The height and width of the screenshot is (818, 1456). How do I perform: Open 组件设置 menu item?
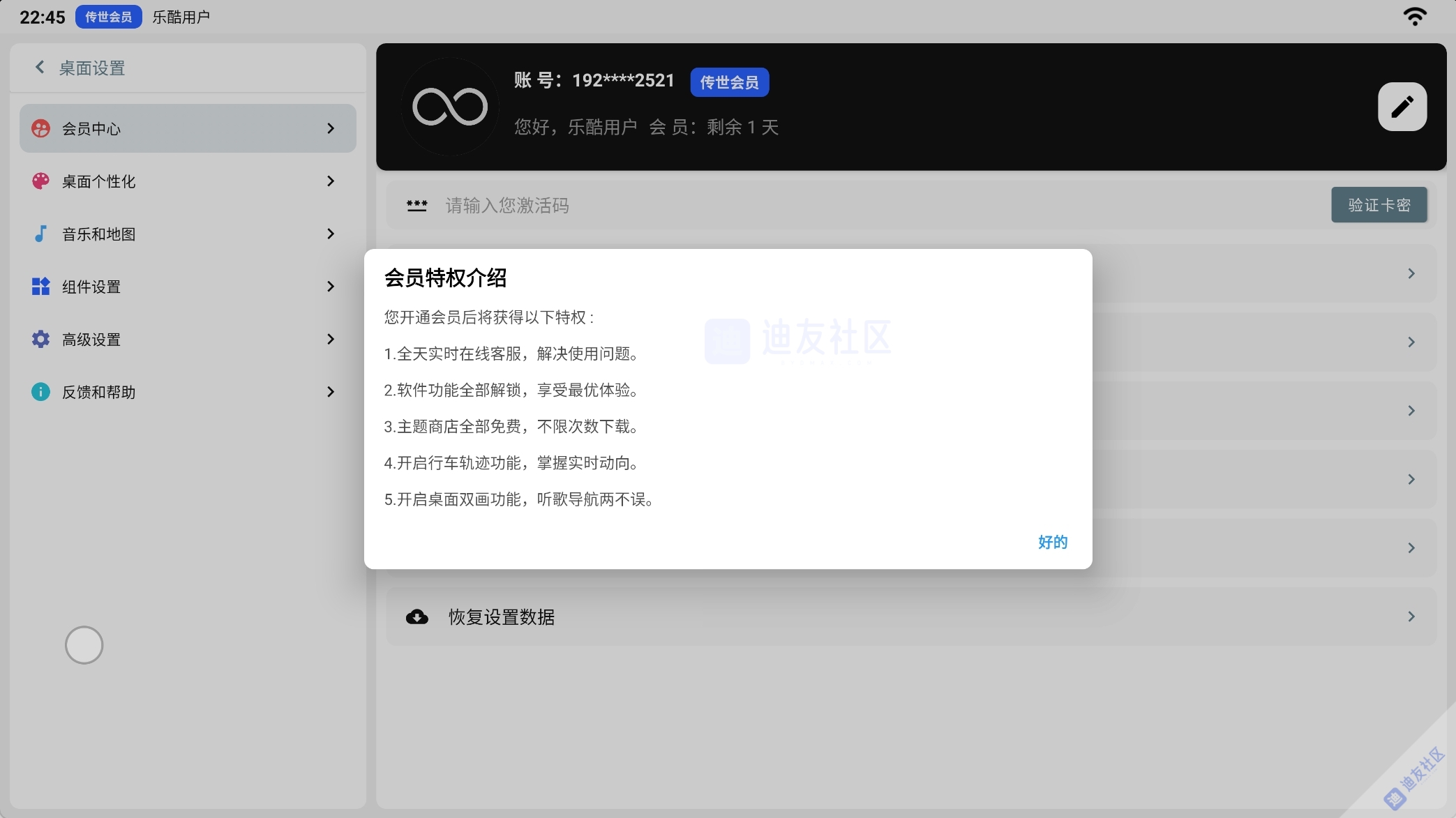click(x=188, y=287)
